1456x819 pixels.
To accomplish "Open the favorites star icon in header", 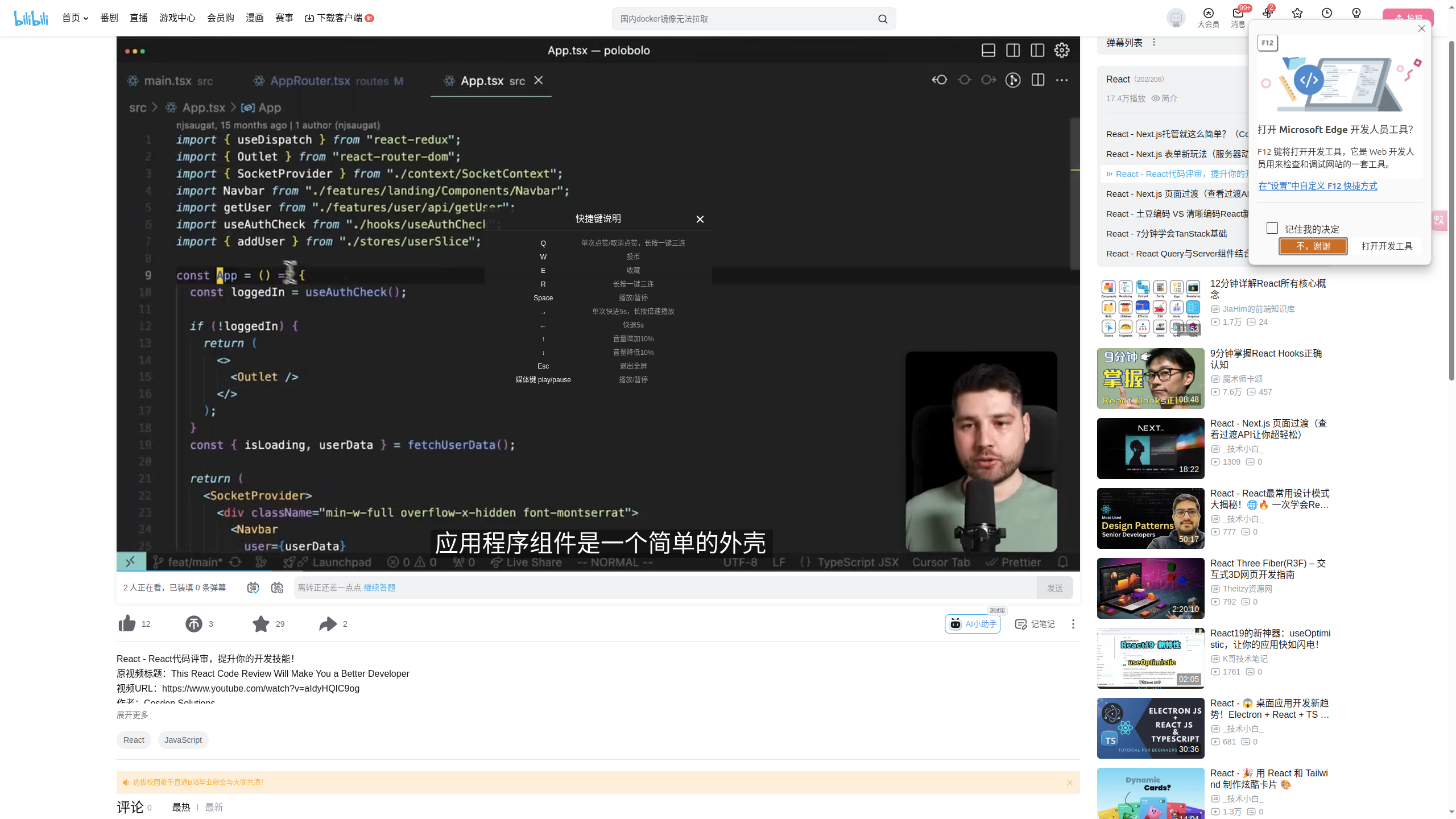I will pos(1297,13).
